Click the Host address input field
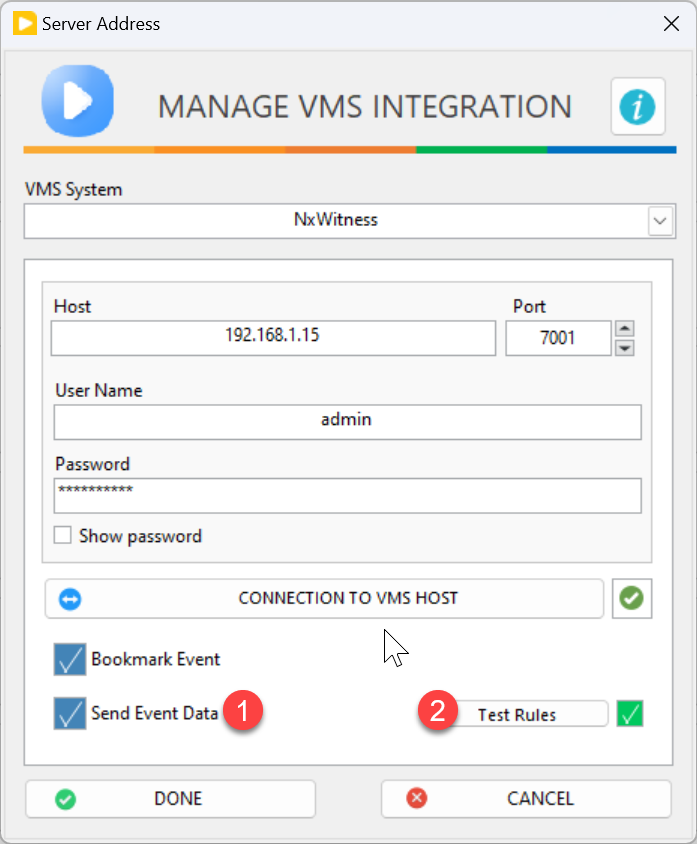 pyautogui.click(x=273, y=338)
